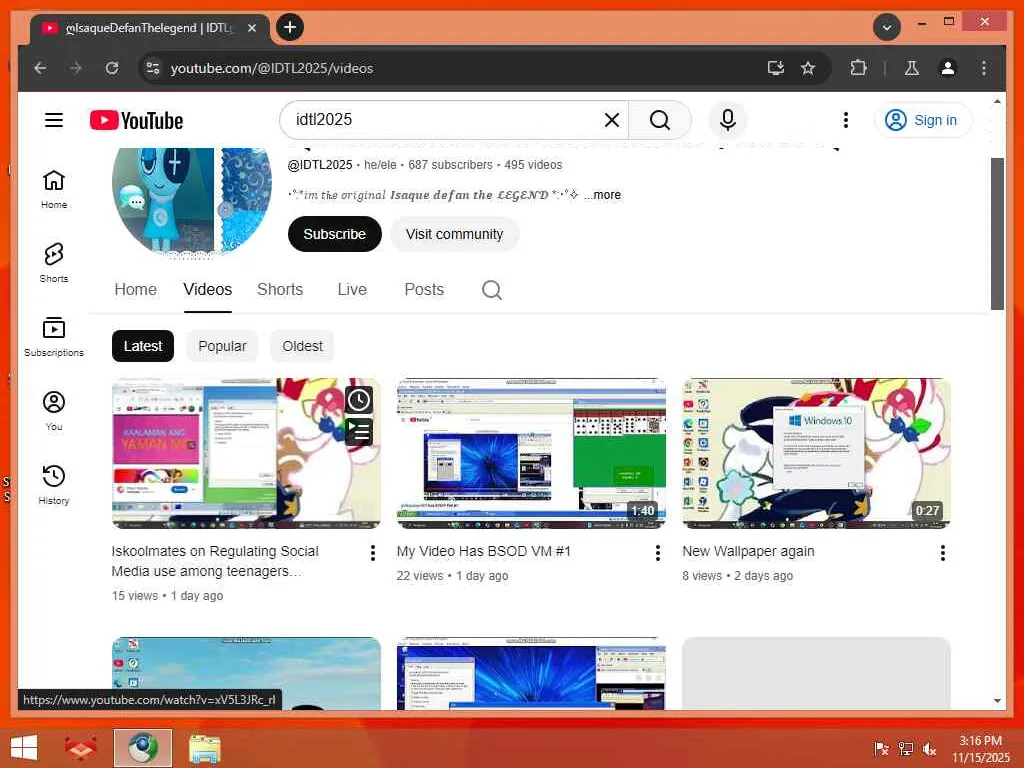Screen dimensions: 1024x768
Task: Go back in the browser
Action: 40,68
